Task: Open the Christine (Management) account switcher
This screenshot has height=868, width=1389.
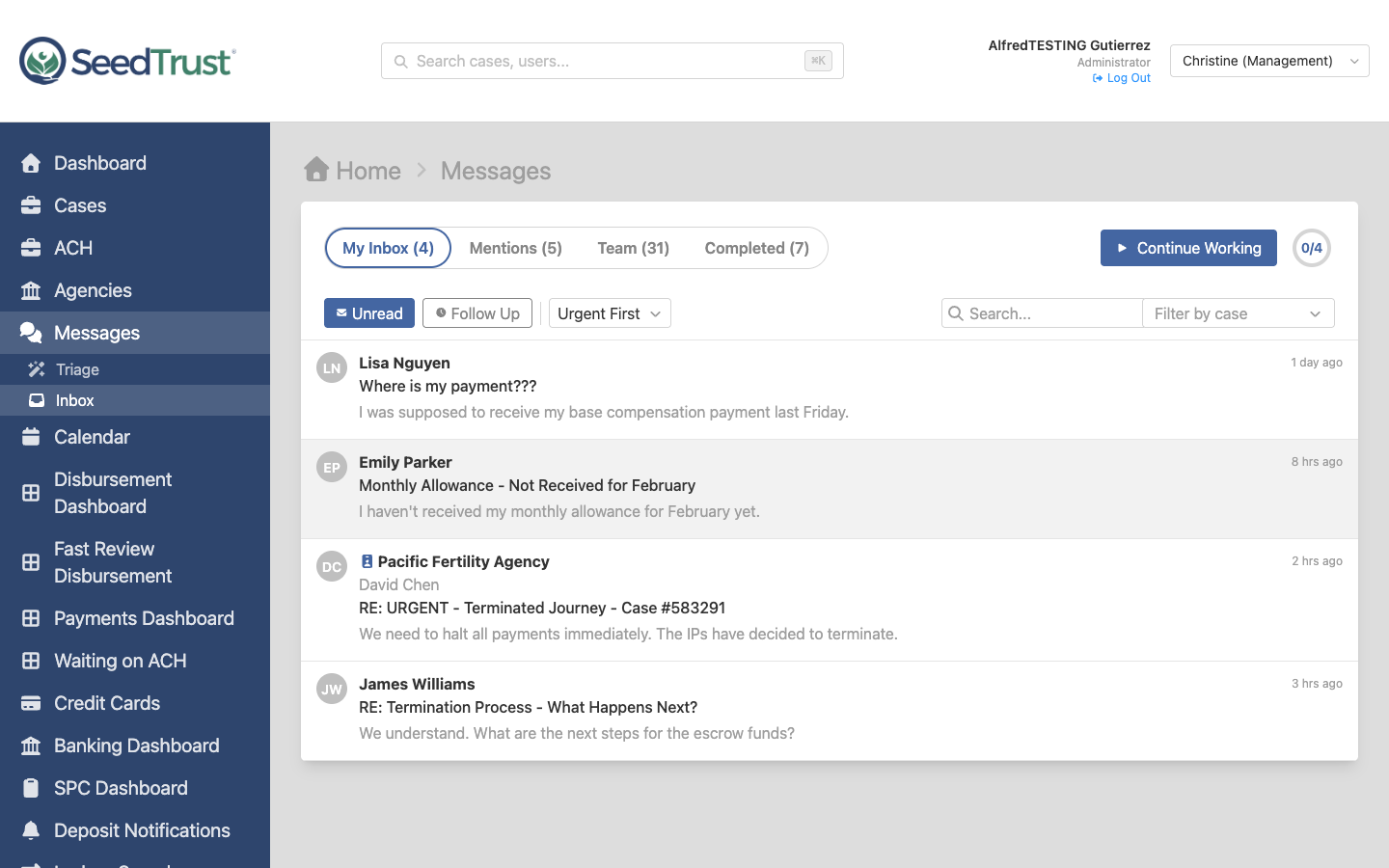Action: coord(1268,61)
